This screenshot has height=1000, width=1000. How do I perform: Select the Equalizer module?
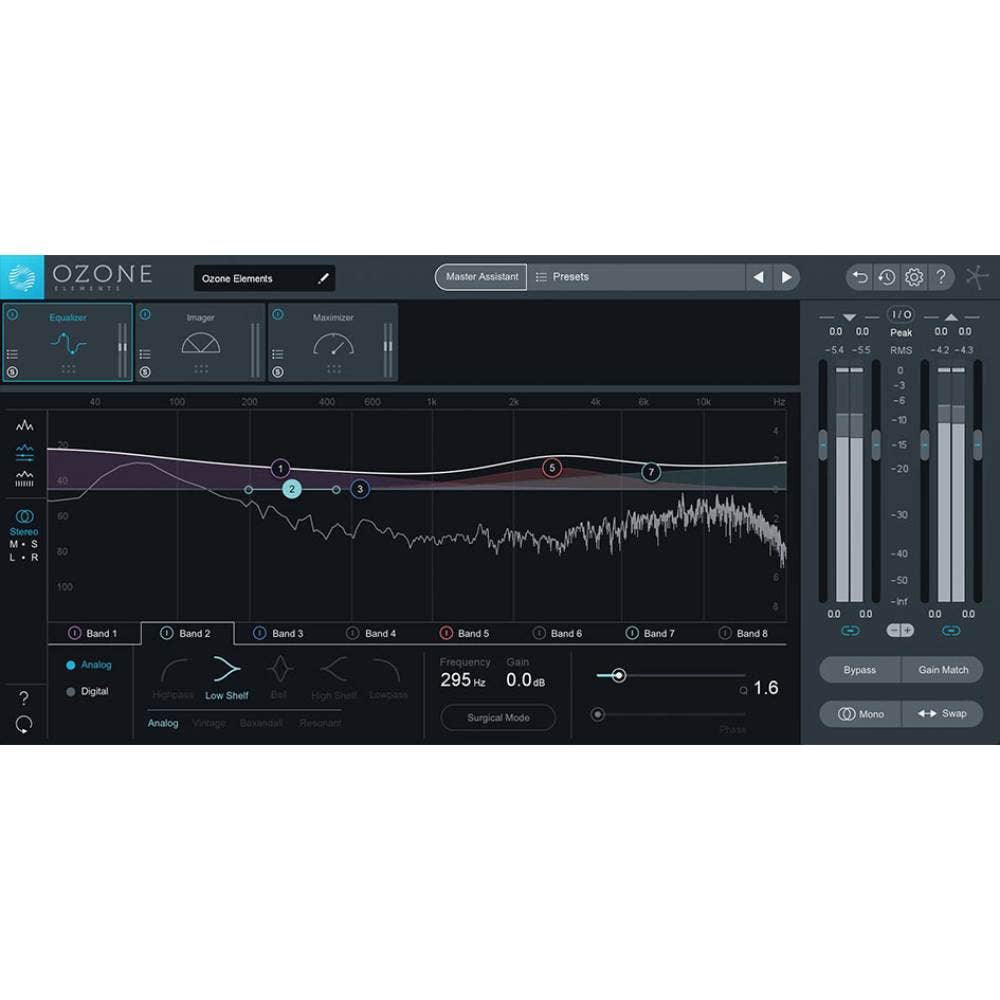click(68, 342)
